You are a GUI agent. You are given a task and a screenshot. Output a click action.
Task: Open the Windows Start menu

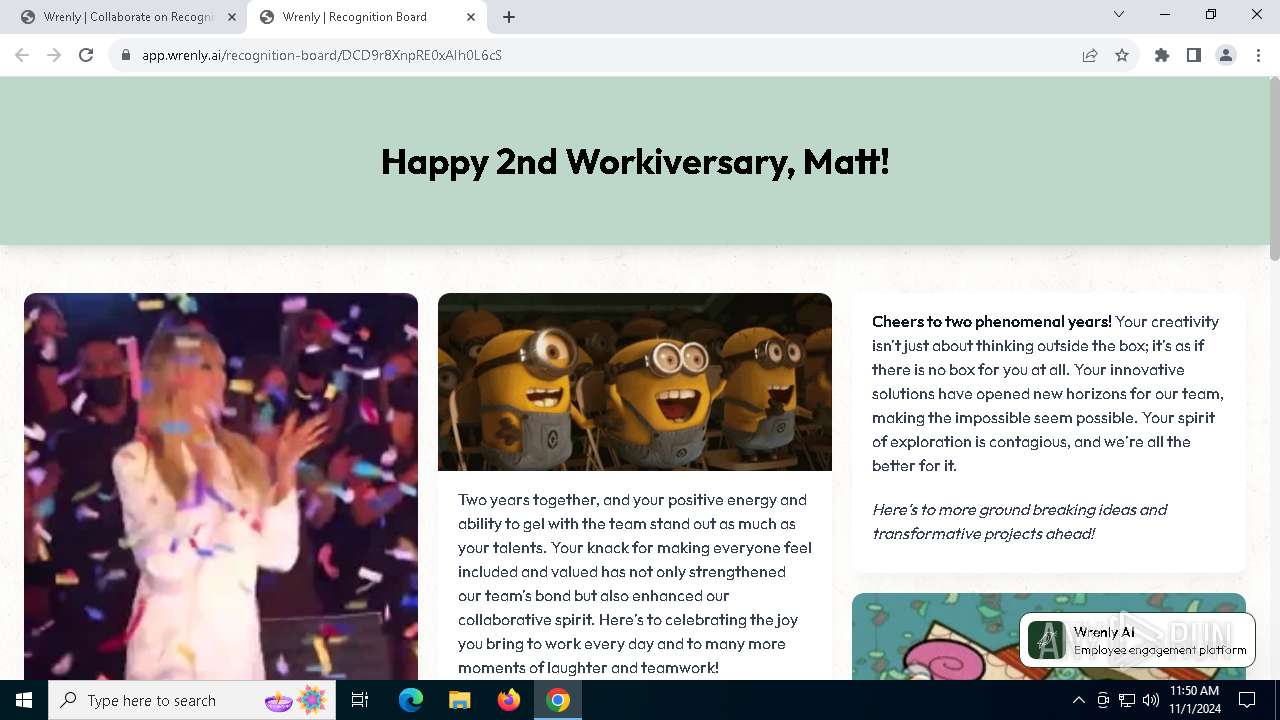(24, 700)
